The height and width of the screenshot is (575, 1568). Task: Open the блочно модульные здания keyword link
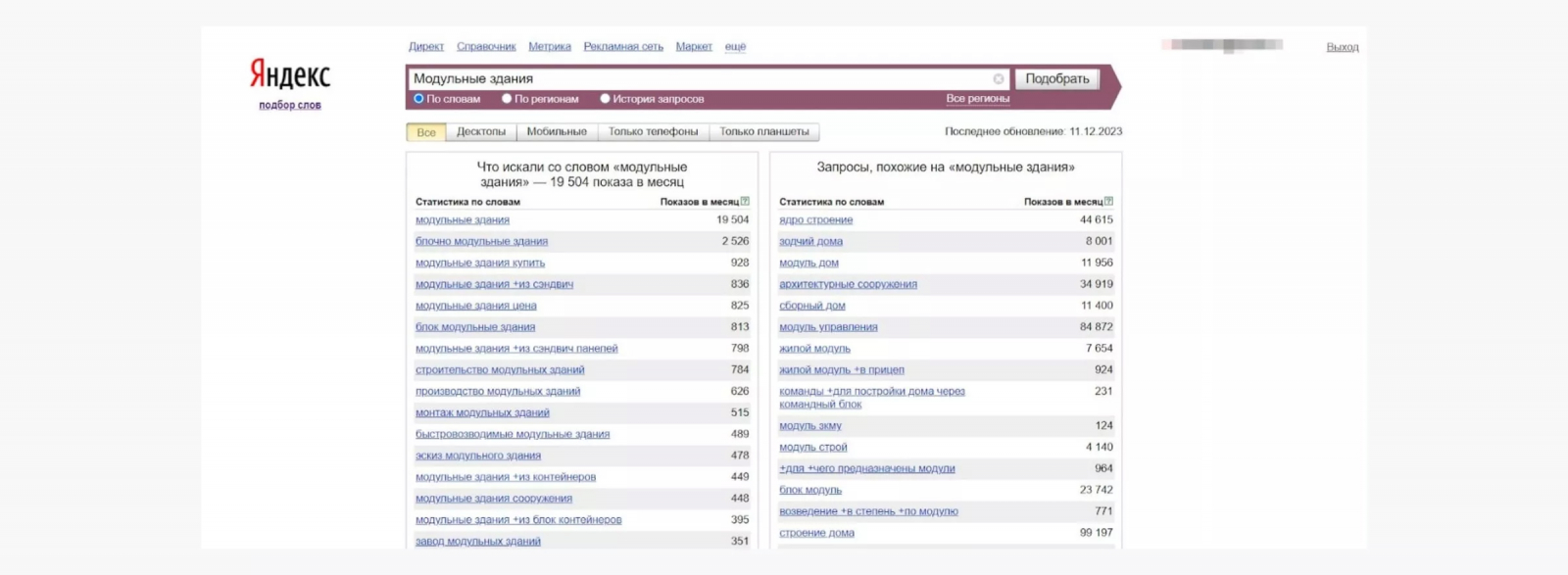point(481,242)
